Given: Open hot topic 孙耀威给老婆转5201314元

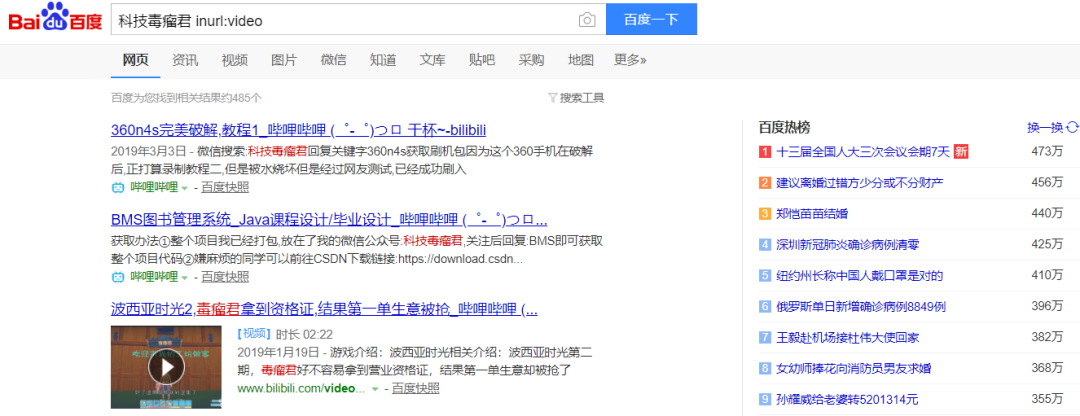Looking at the screenshot, I should (847, 399).
